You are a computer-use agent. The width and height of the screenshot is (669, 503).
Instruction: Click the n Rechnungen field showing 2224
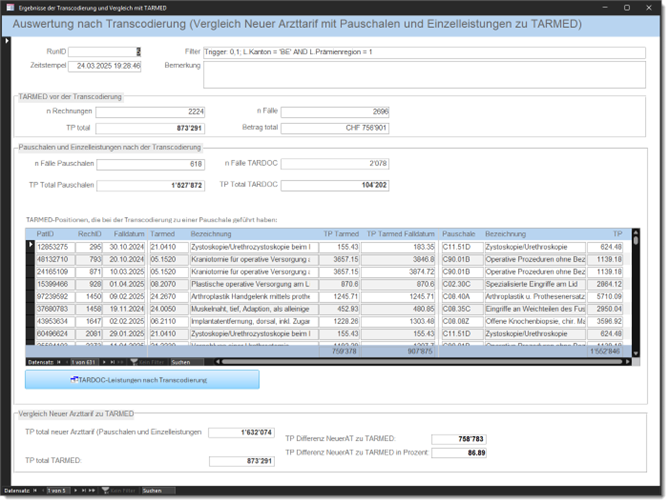click(150, 112)
